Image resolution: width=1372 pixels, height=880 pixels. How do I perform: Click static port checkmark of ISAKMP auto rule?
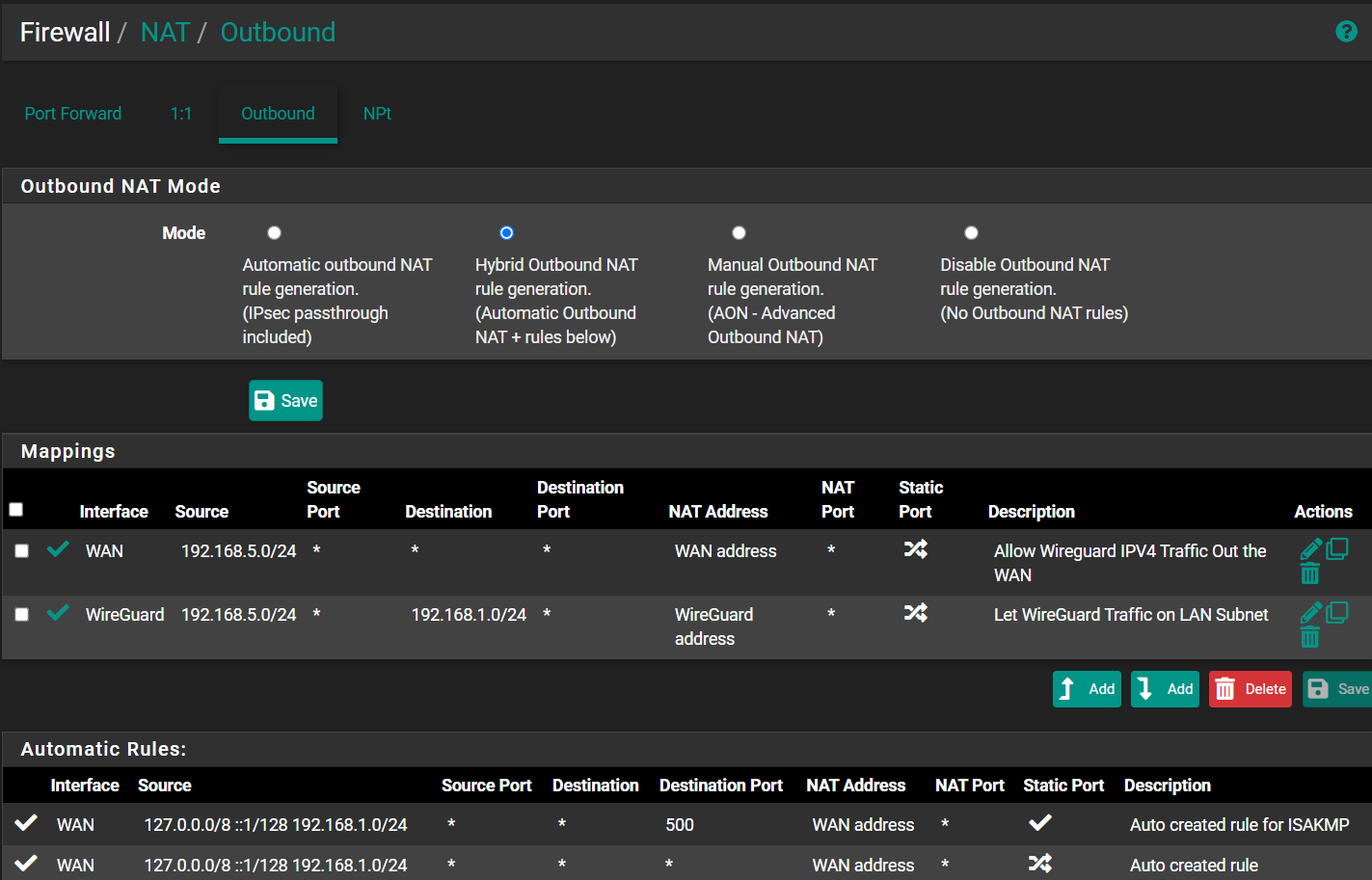(x=1039, y=823)
